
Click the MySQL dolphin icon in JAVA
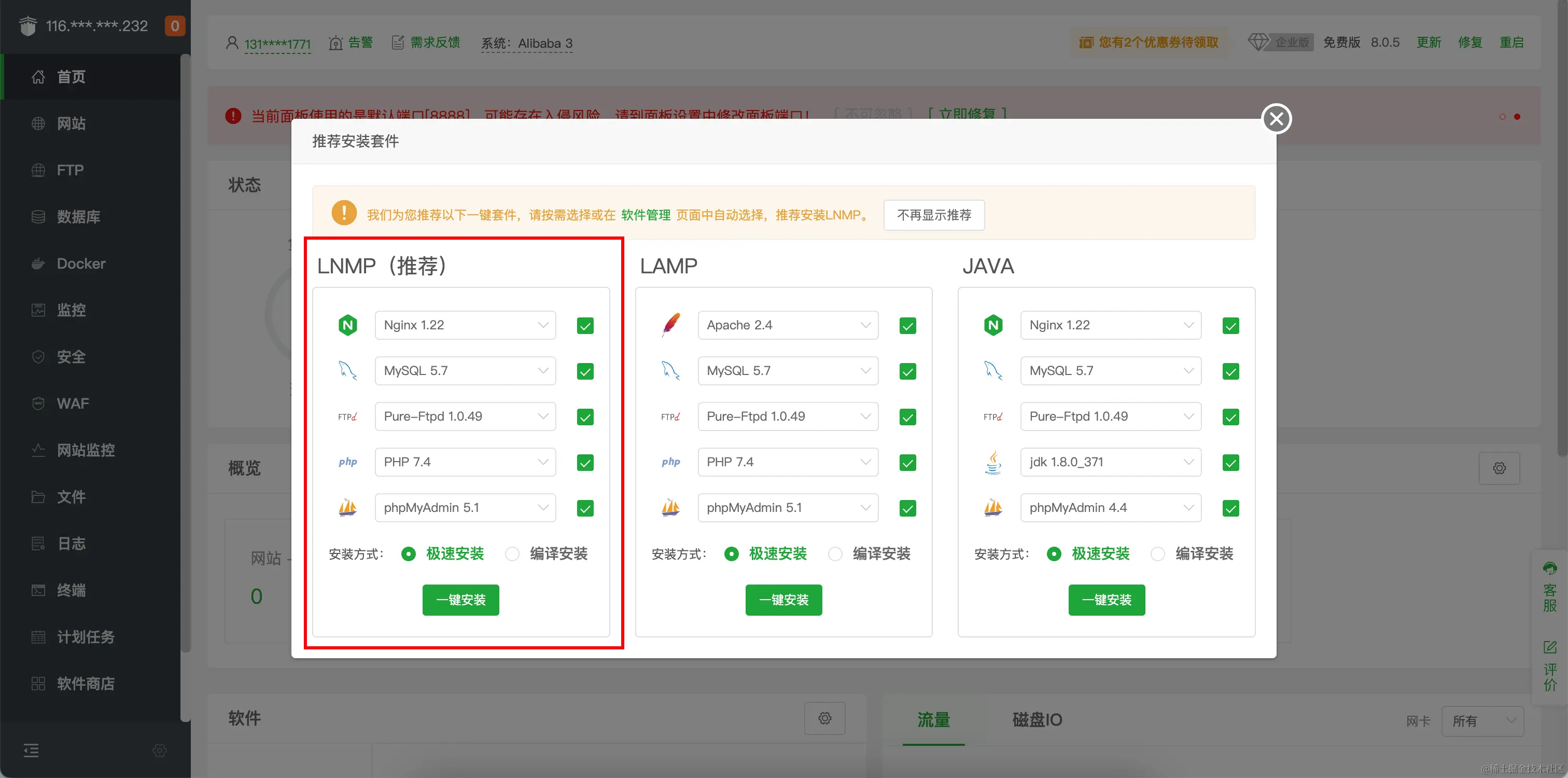pos(993,371)
